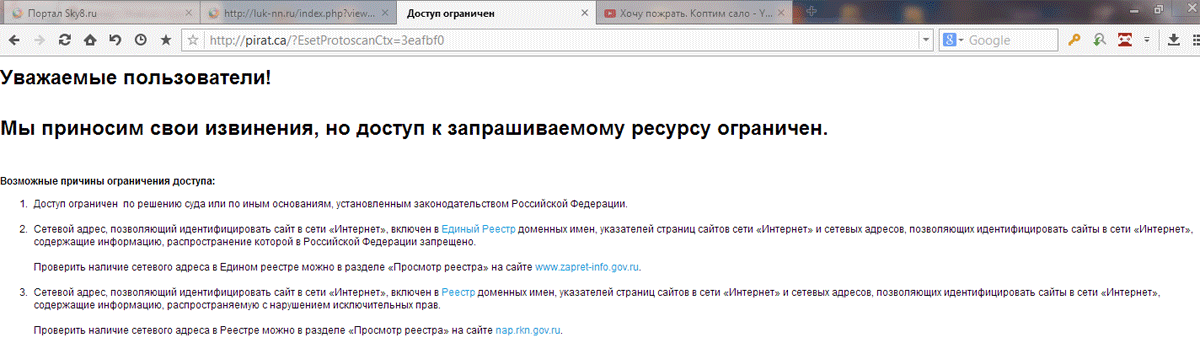Screen dimensions: 1200x360
Task: Open browsing history clock icon
Action: pos(140,40)
